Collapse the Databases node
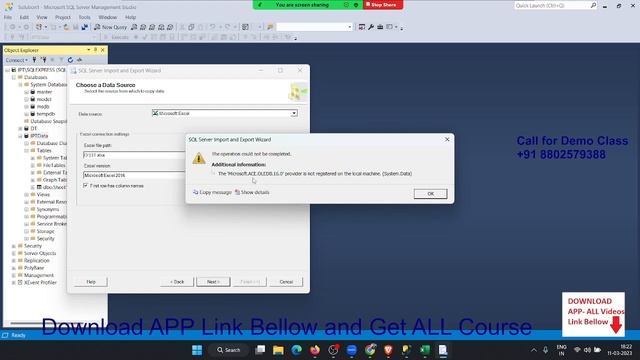 click(x=14, y=77)
